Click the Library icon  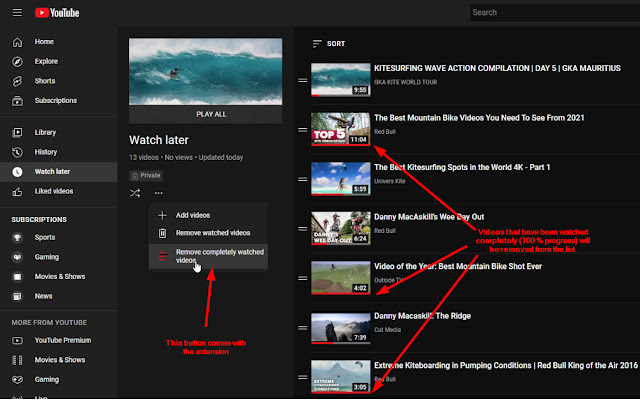[x=17, y=132]
